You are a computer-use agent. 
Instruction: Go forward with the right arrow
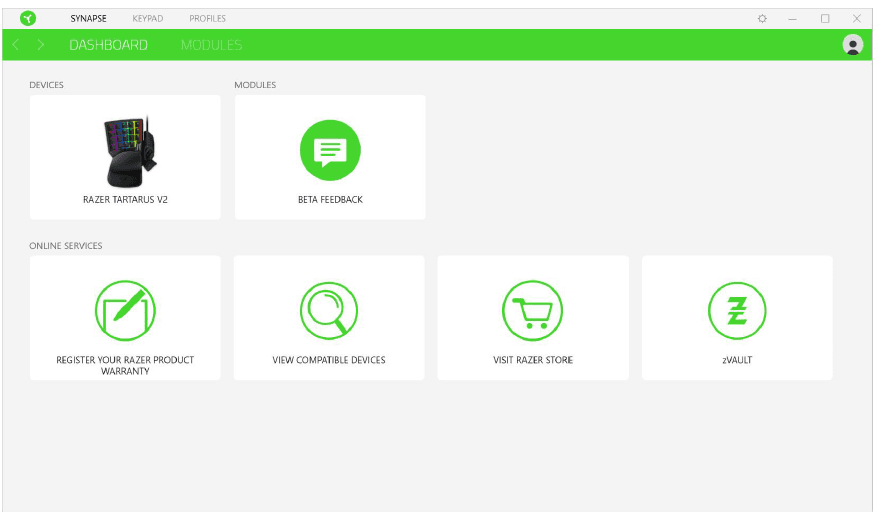click(x=41, y=45)
